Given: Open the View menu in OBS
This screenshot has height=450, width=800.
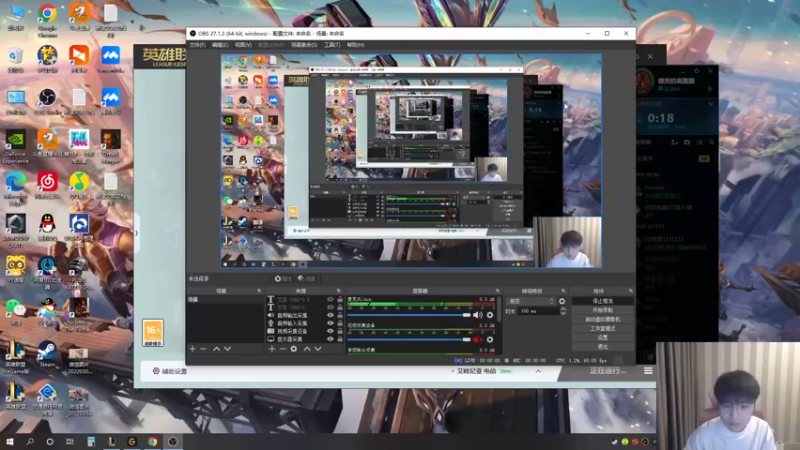Looking at the screenshot, I should pyautogui.click(x=243, y=45).
